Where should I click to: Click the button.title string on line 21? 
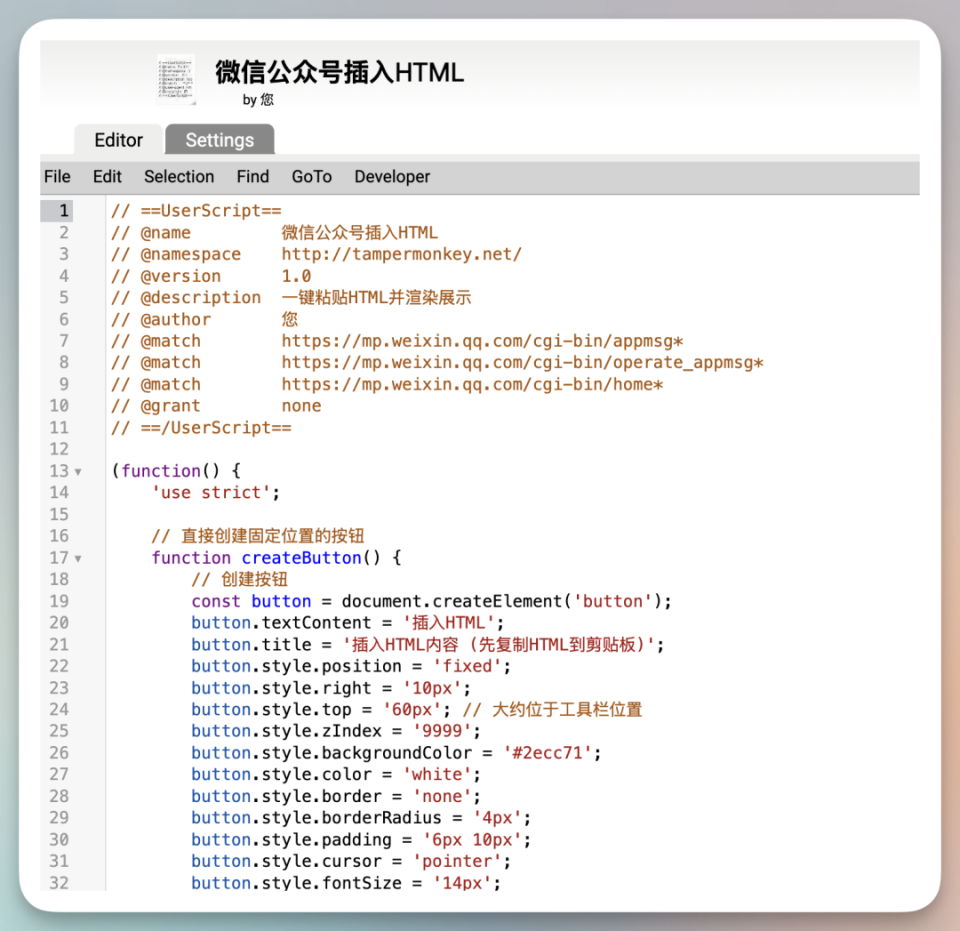pyautogui.click(x=498, y=645)
